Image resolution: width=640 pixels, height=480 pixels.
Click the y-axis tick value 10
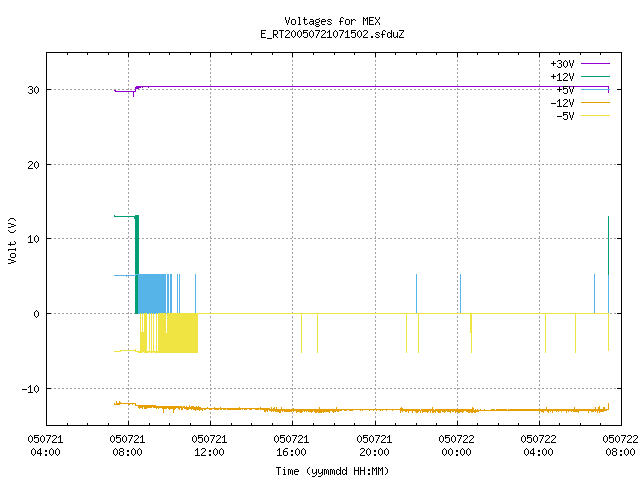pyautogui.click(x=33, y=239)
